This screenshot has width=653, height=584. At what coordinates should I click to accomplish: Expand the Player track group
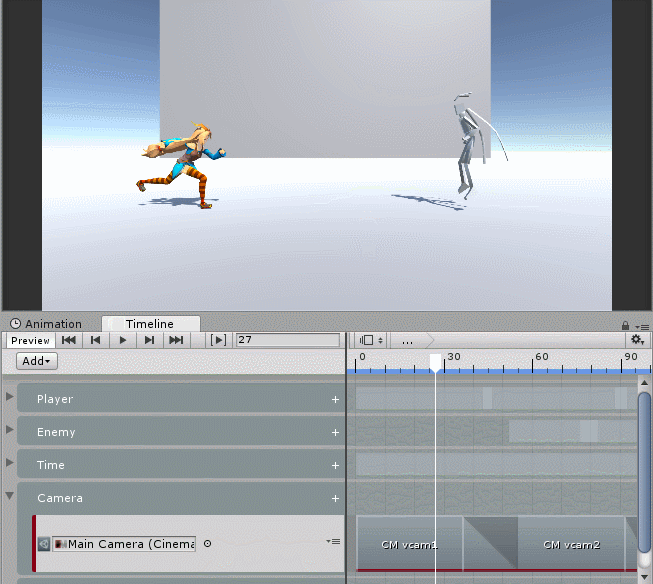click(x=10, y=397)
